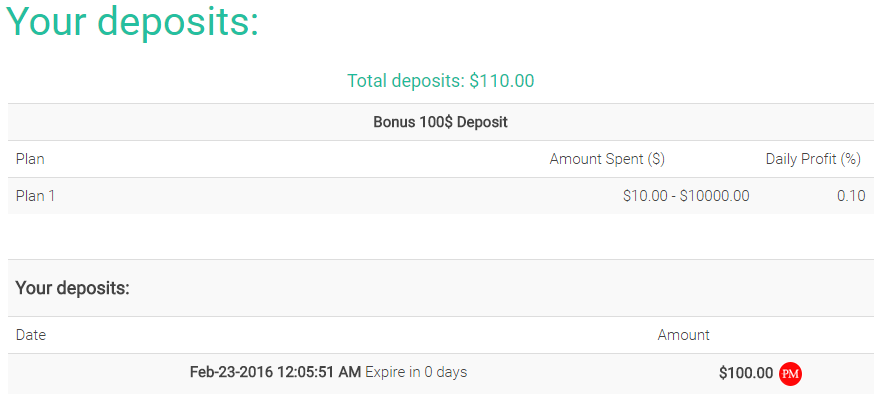Click the 'Plan' column header
The height and width of the screenshot is (400, 894).
(x=30, y=159)
